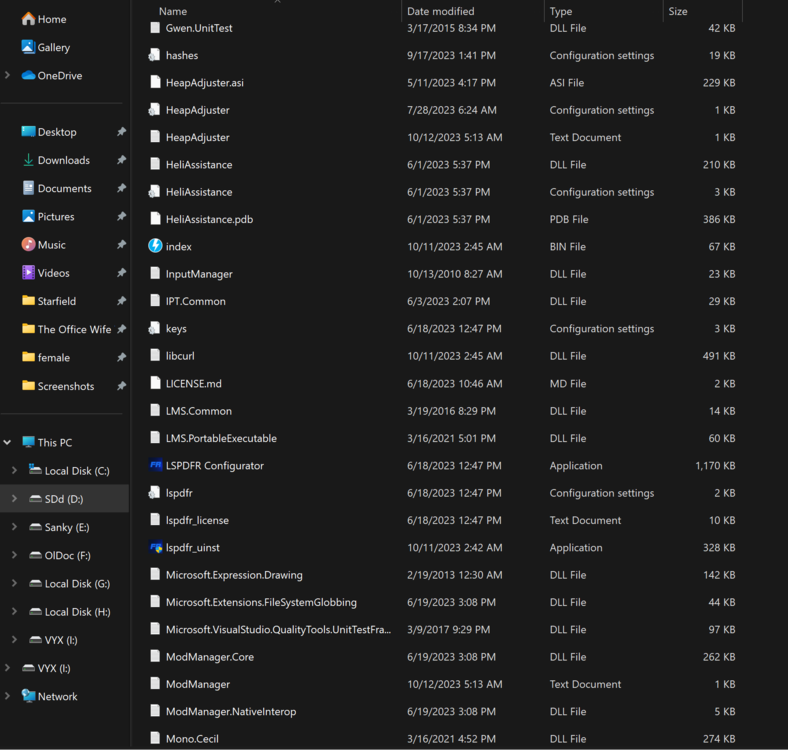This screenshot has height=750, width=788.
Task: Select the Videos icon in sidebar
Action: coord(28,272)
